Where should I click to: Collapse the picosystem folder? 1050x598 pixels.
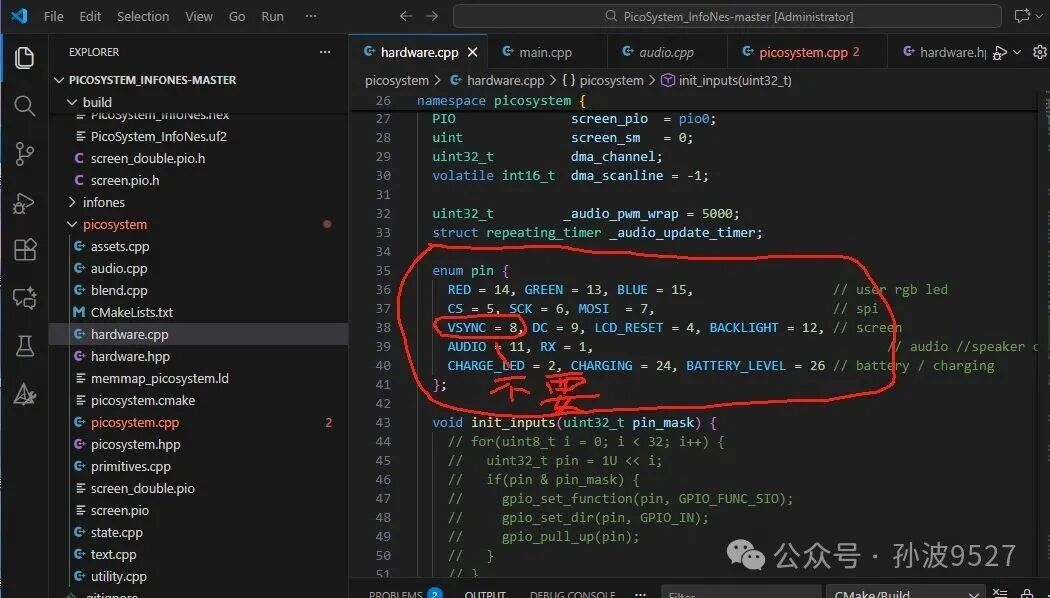[72, 224]
